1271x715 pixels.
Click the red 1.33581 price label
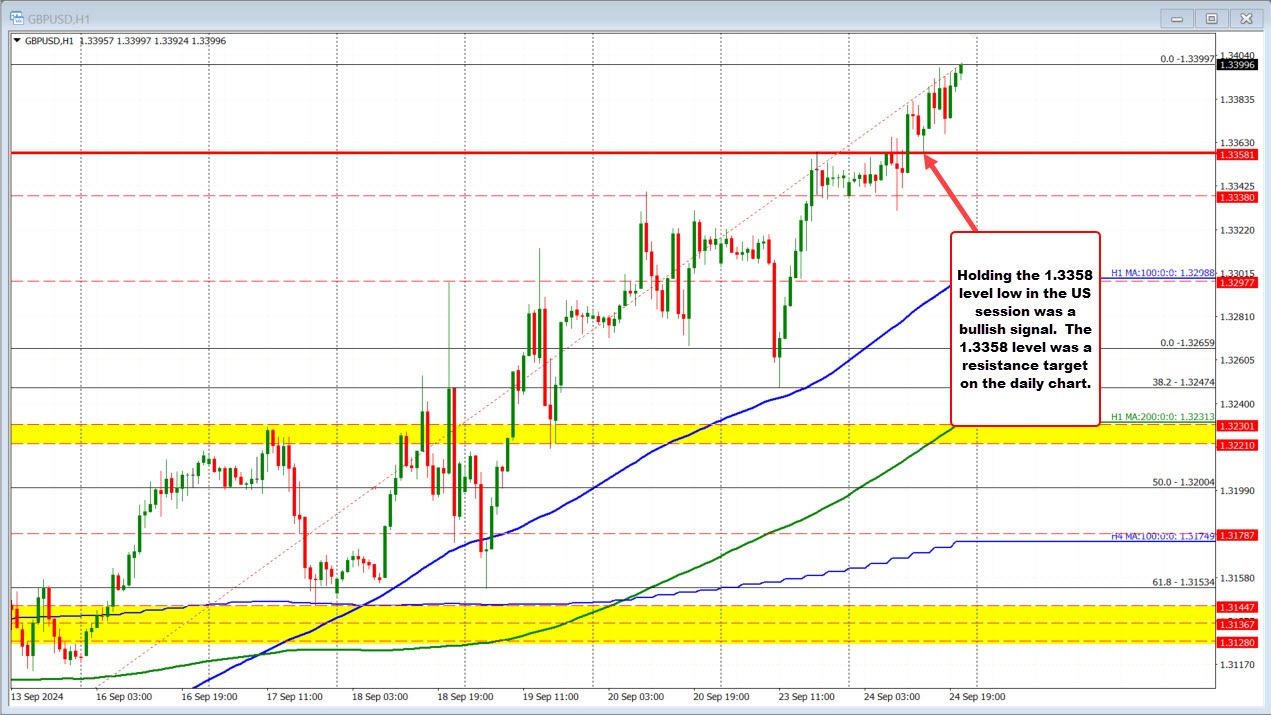(1236, 155)
